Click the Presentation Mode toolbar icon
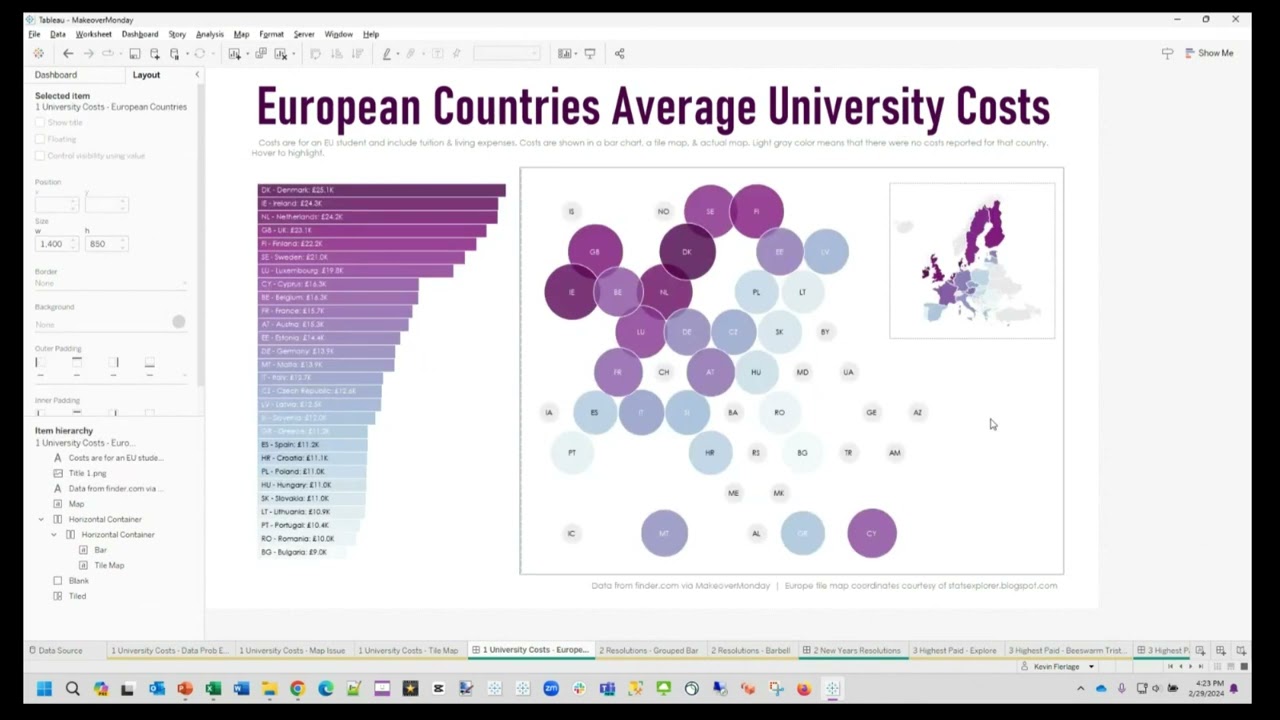This screenshot has width=1280, height=720. pos(590,54)
